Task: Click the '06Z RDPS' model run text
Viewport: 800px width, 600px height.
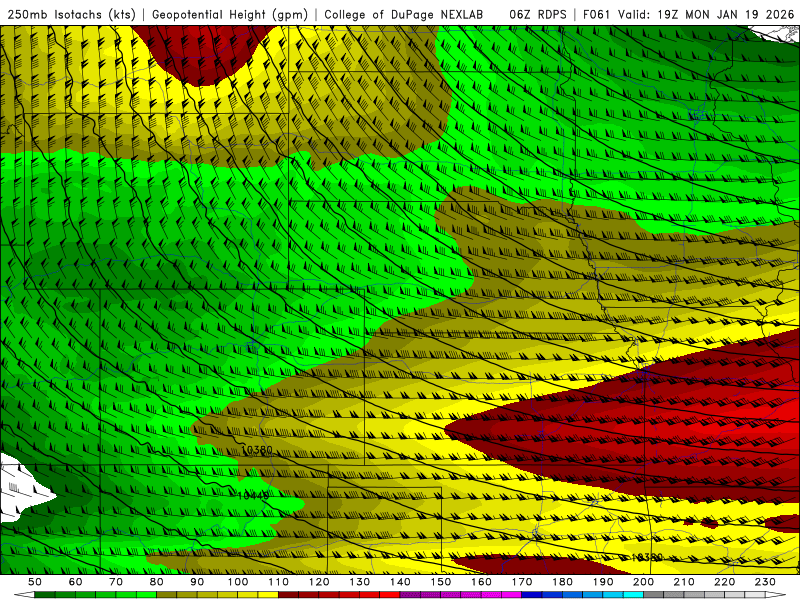Action: 538,15
